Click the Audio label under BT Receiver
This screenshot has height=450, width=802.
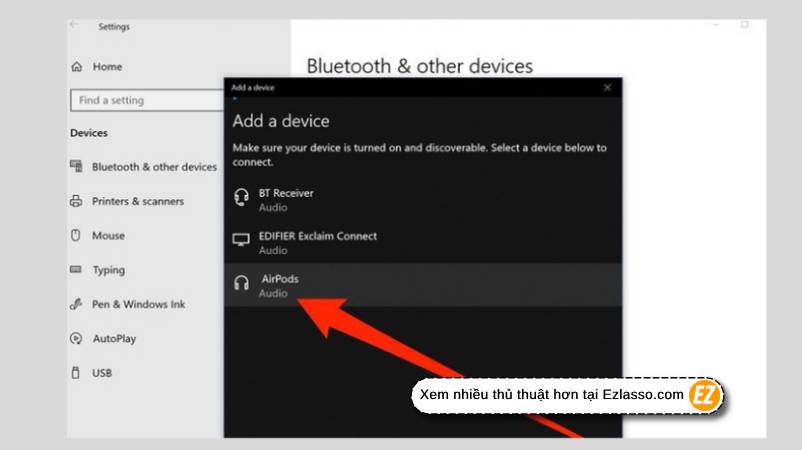[273, 207]
